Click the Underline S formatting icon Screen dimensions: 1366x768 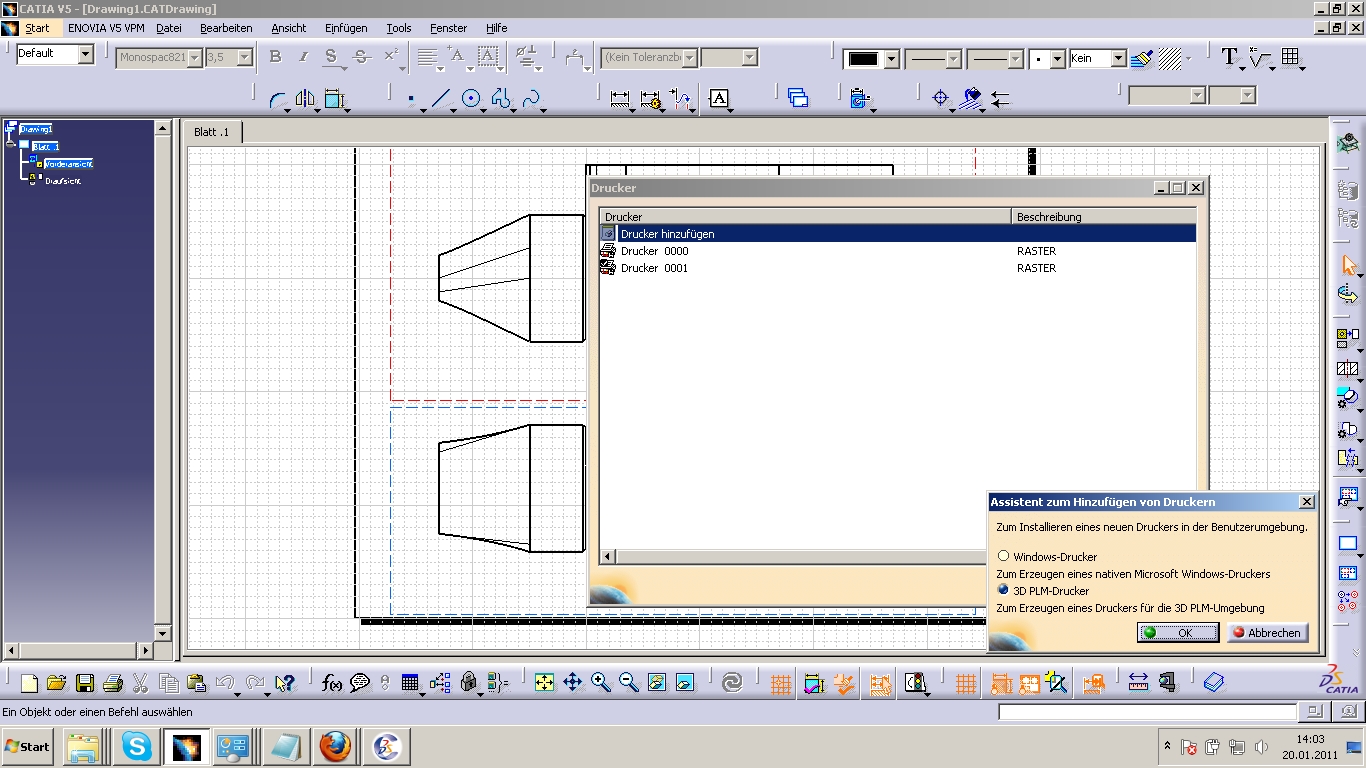331,57
